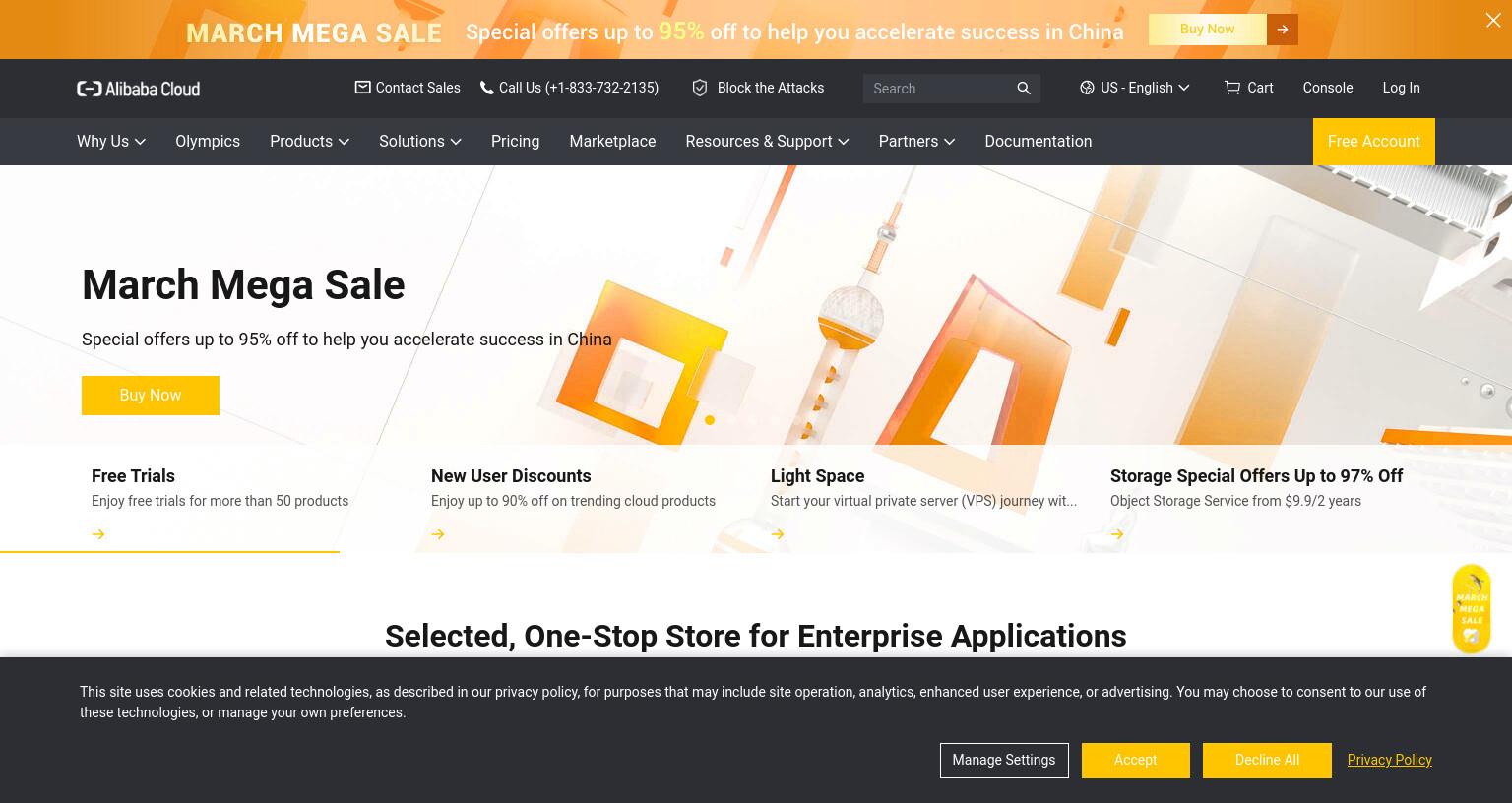Click 'Selected, One-Stop Store for Enterprise Applications' heading
Viewport: 1512px width, 803px height.
756,637
